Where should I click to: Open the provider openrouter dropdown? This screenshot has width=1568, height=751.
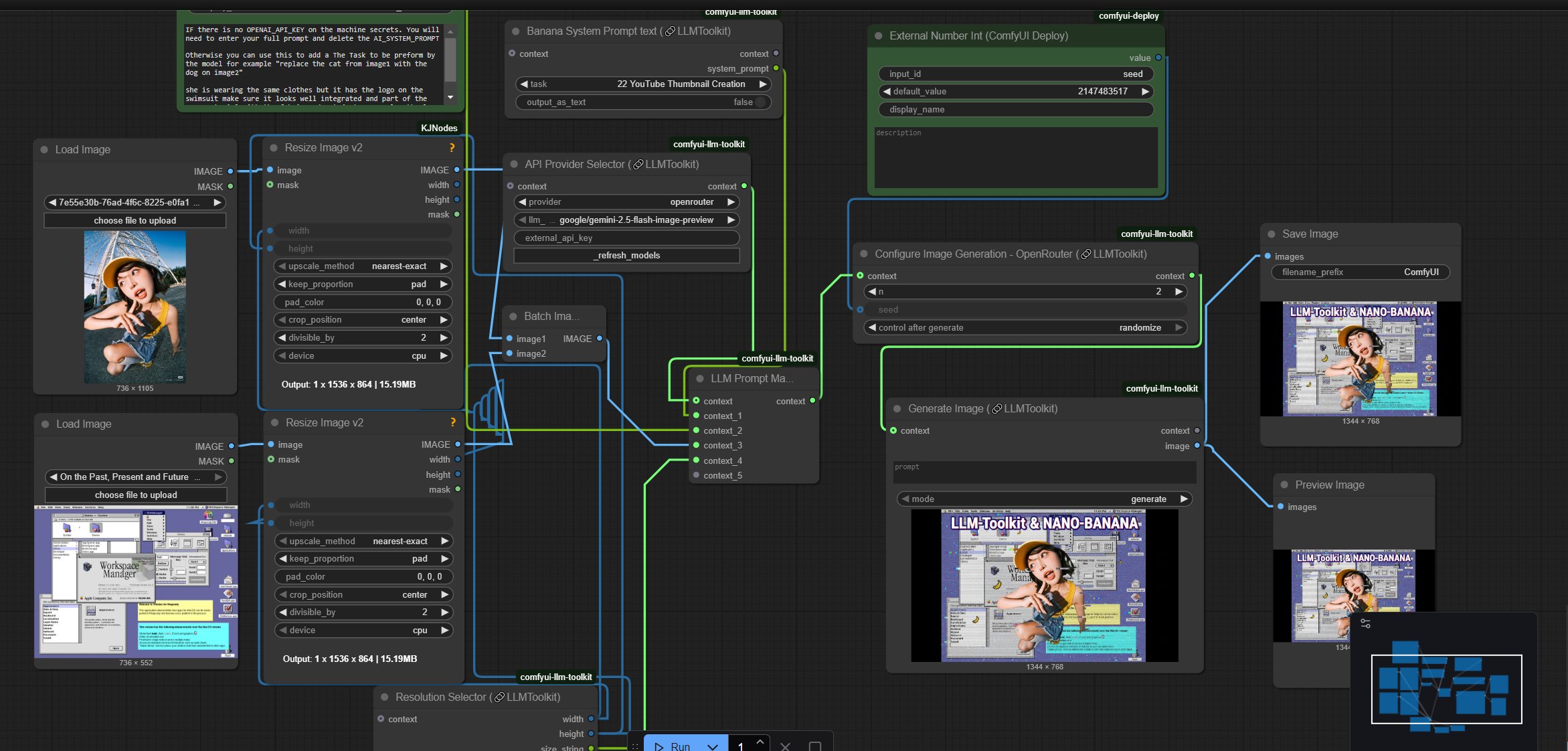click(x=626, y=201)
